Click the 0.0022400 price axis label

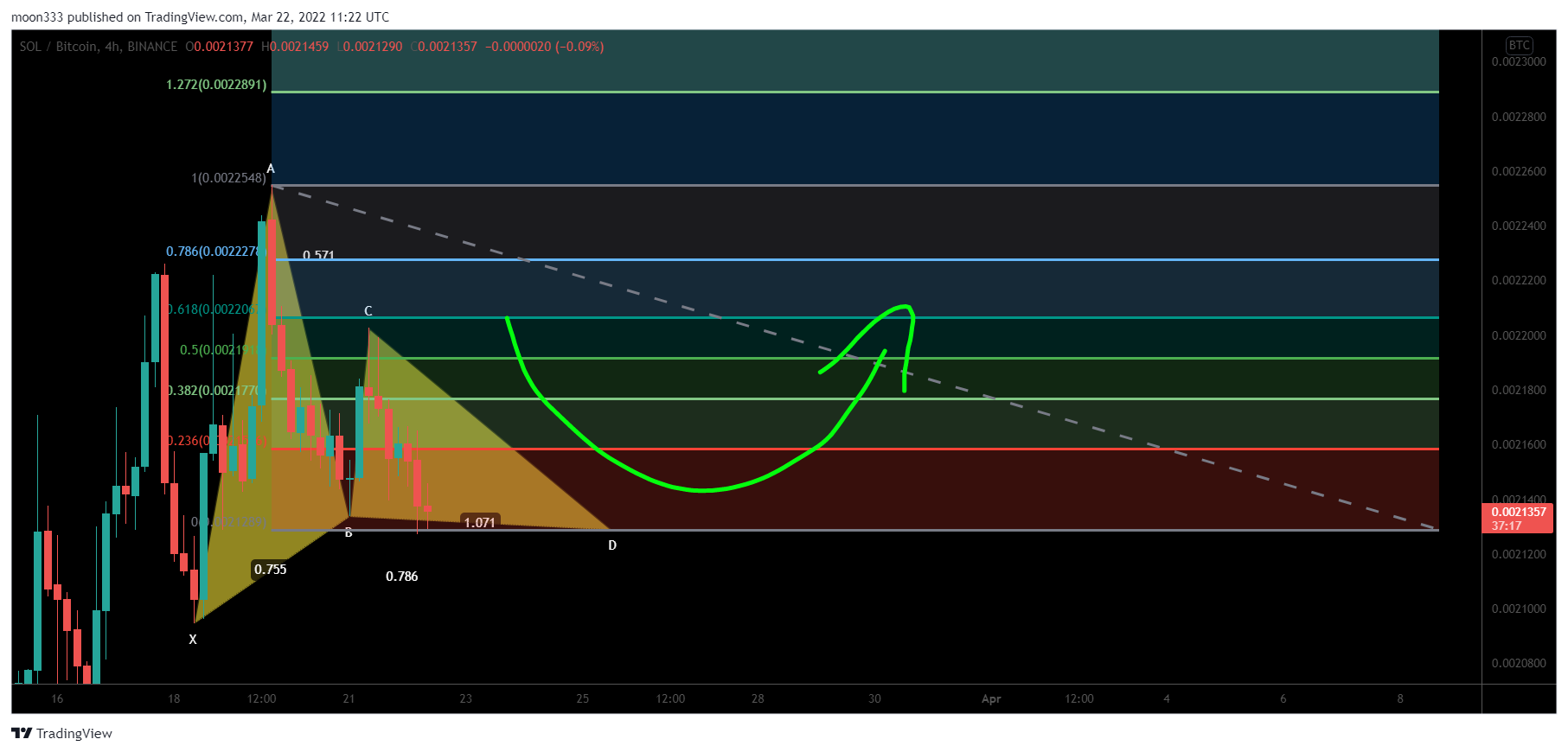(1519, 226)
